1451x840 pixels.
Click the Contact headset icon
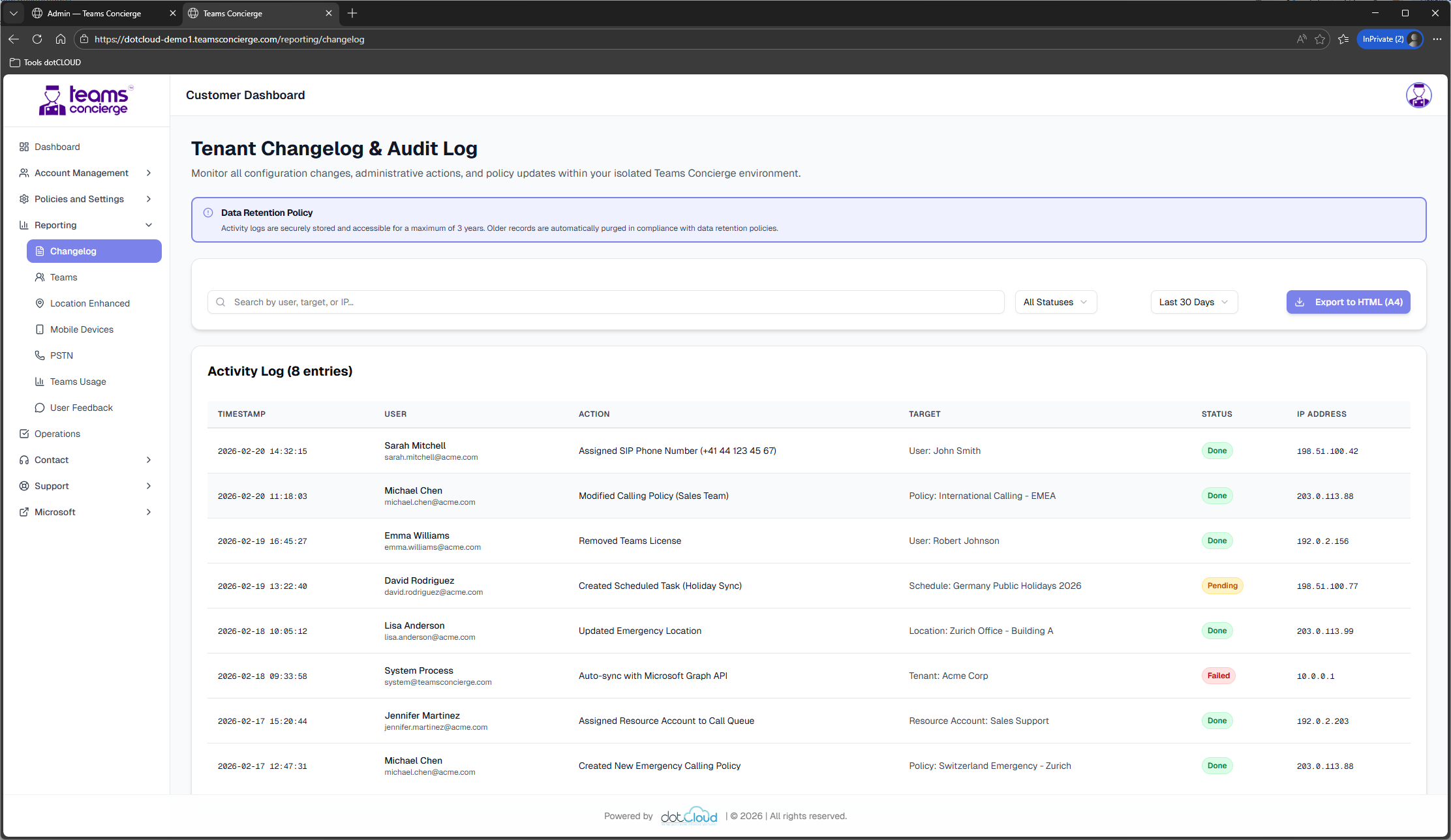[24, 460]
